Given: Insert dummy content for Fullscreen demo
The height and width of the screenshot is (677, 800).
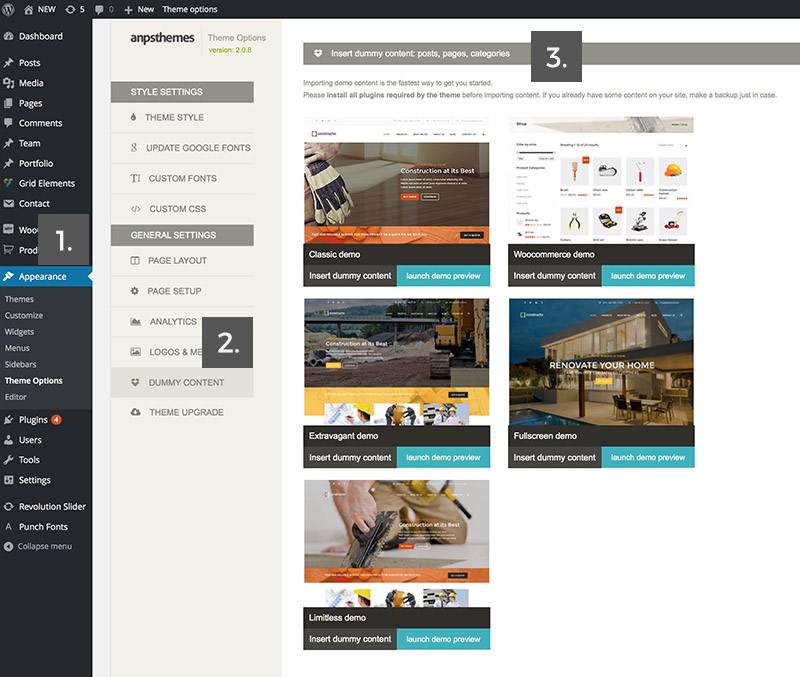Looking at the screenshot, I should coord(555,458).
